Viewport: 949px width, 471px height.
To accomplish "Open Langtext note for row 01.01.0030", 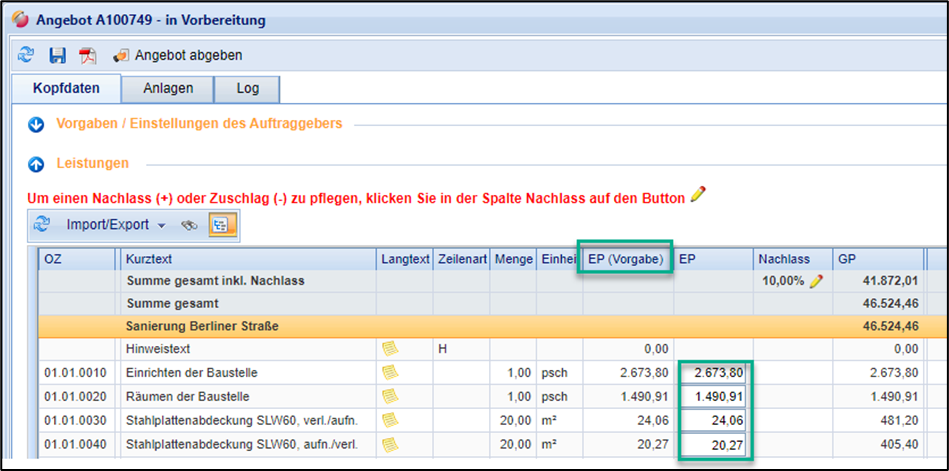I will (390, 421).
